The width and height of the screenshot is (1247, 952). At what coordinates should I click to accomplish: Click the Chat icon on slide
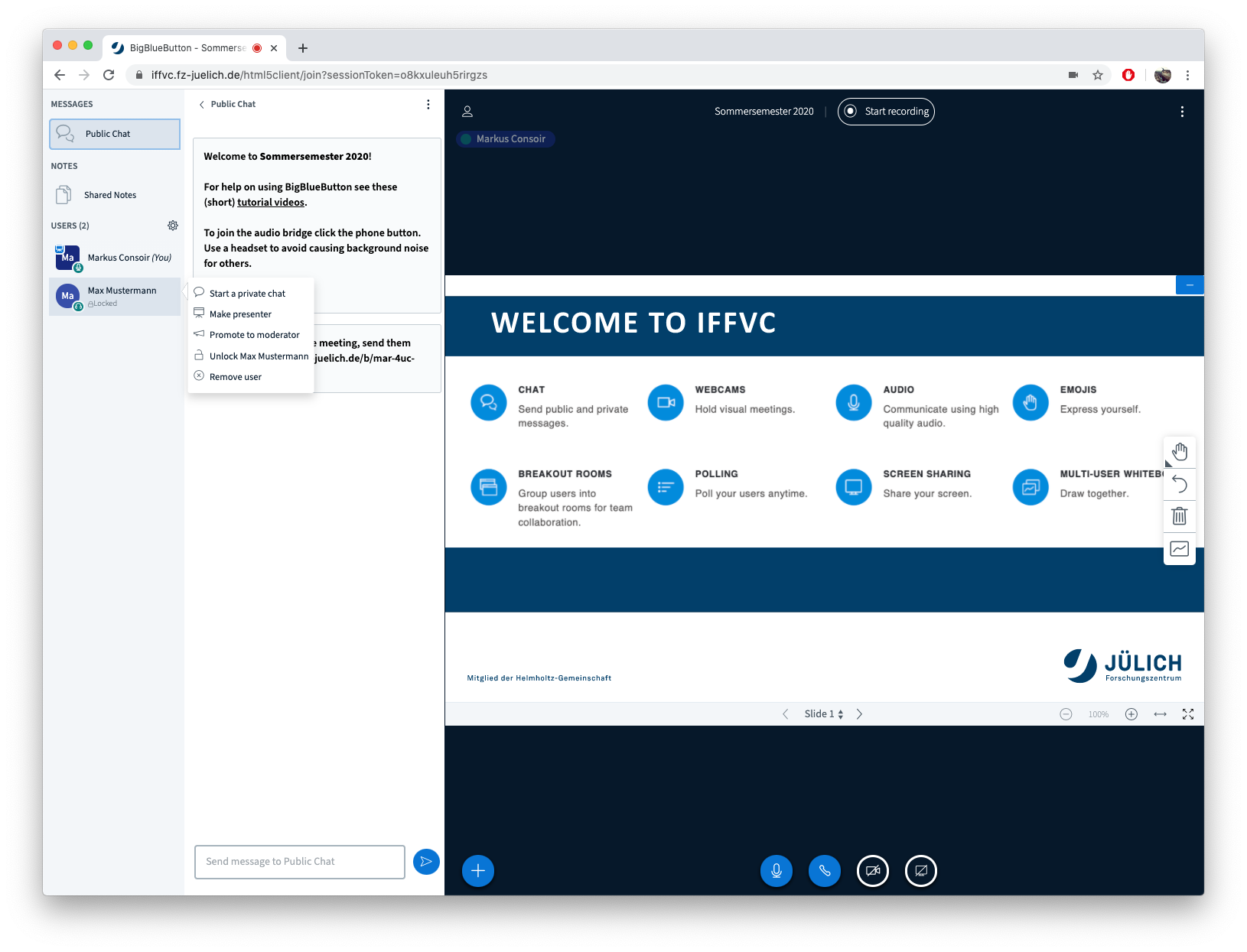tap(489, 403)
